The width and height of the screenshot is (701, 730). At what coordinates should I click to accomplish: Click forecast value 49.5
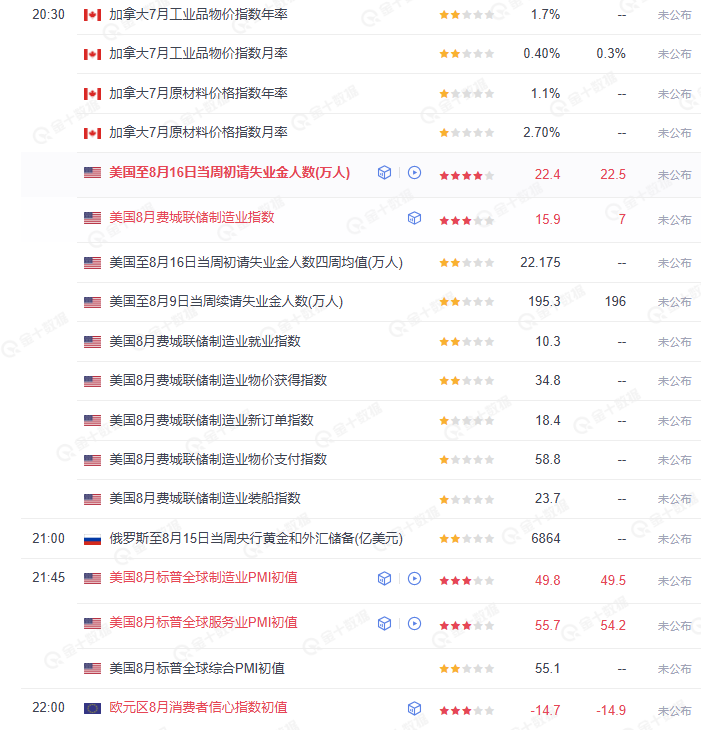click(613, 581)
